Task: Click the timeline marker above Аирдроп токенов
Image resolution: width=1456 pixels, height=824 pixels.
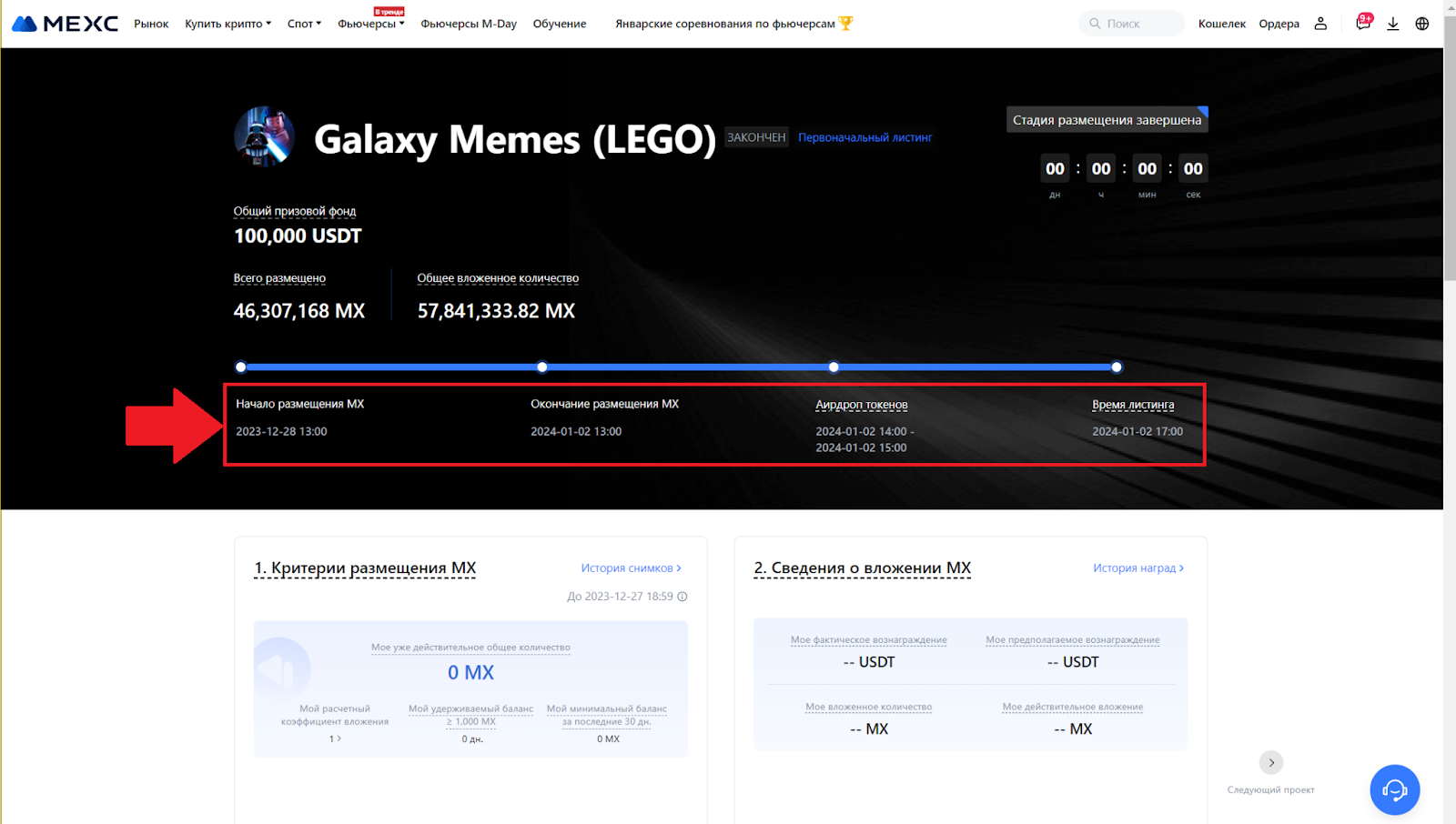Action: tap(834, 367)
